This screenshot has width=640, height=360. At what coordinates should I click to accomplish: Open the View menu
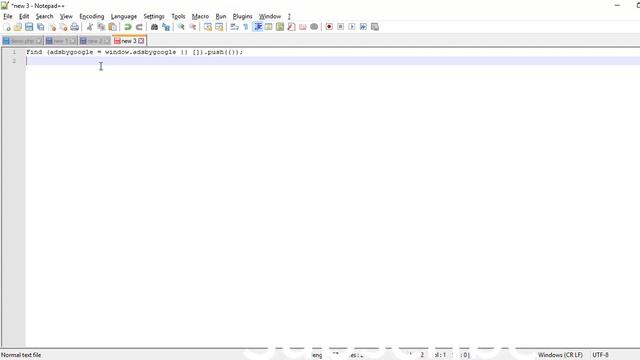(x=66, y=16)
